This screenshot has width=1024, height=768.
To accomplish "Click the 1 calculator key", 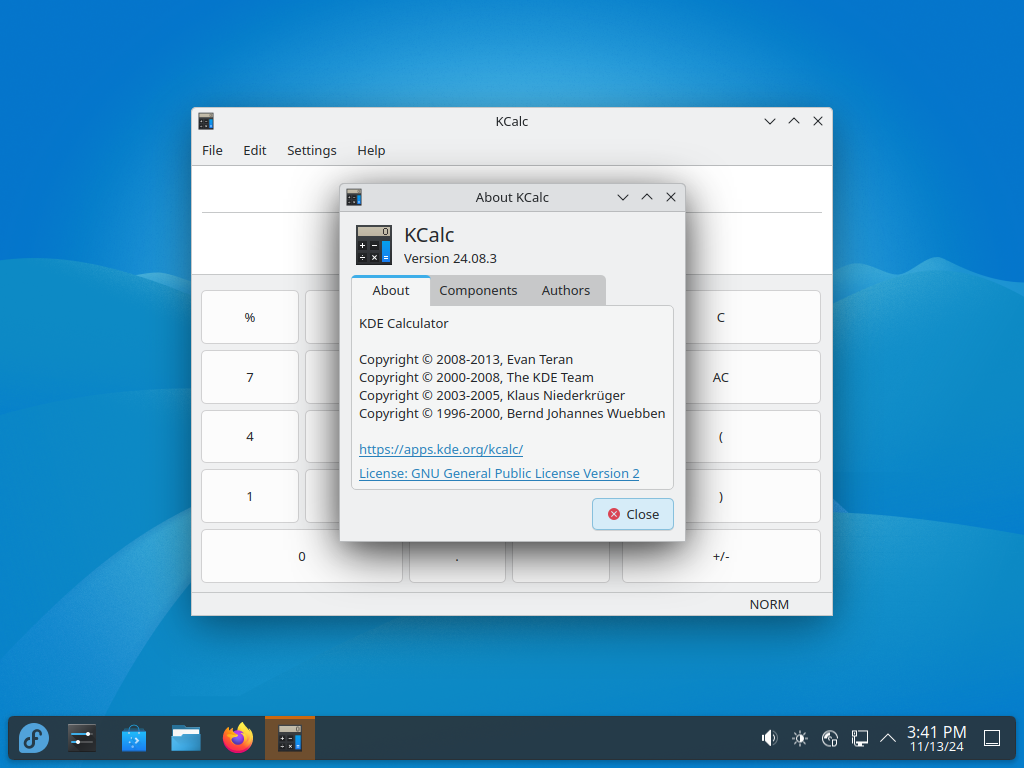I will (x=250, y=497).
